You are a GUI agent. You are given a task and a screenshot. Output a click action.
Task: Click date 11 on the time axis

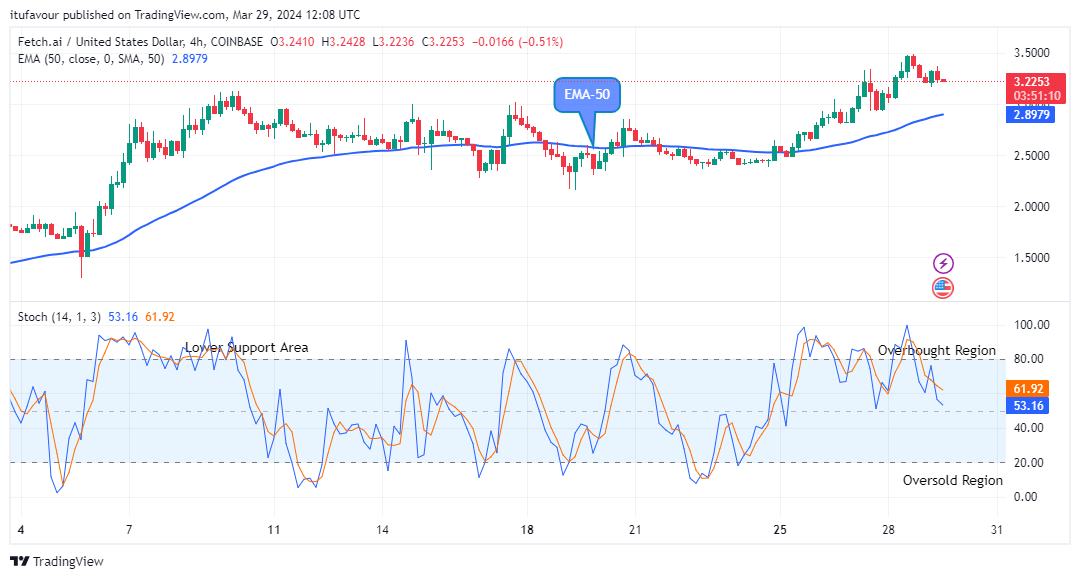point(274,529)
